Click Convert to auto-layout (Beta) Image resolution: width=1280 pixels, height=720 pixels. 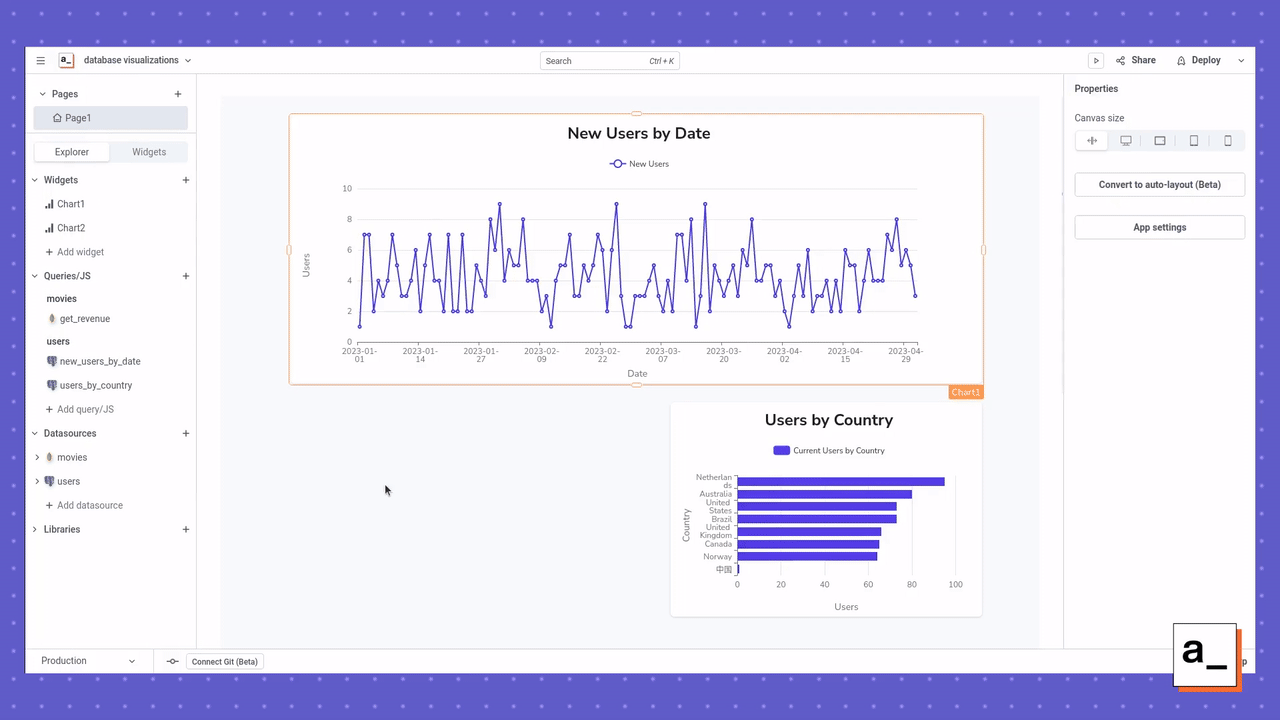click(1159, 184)
